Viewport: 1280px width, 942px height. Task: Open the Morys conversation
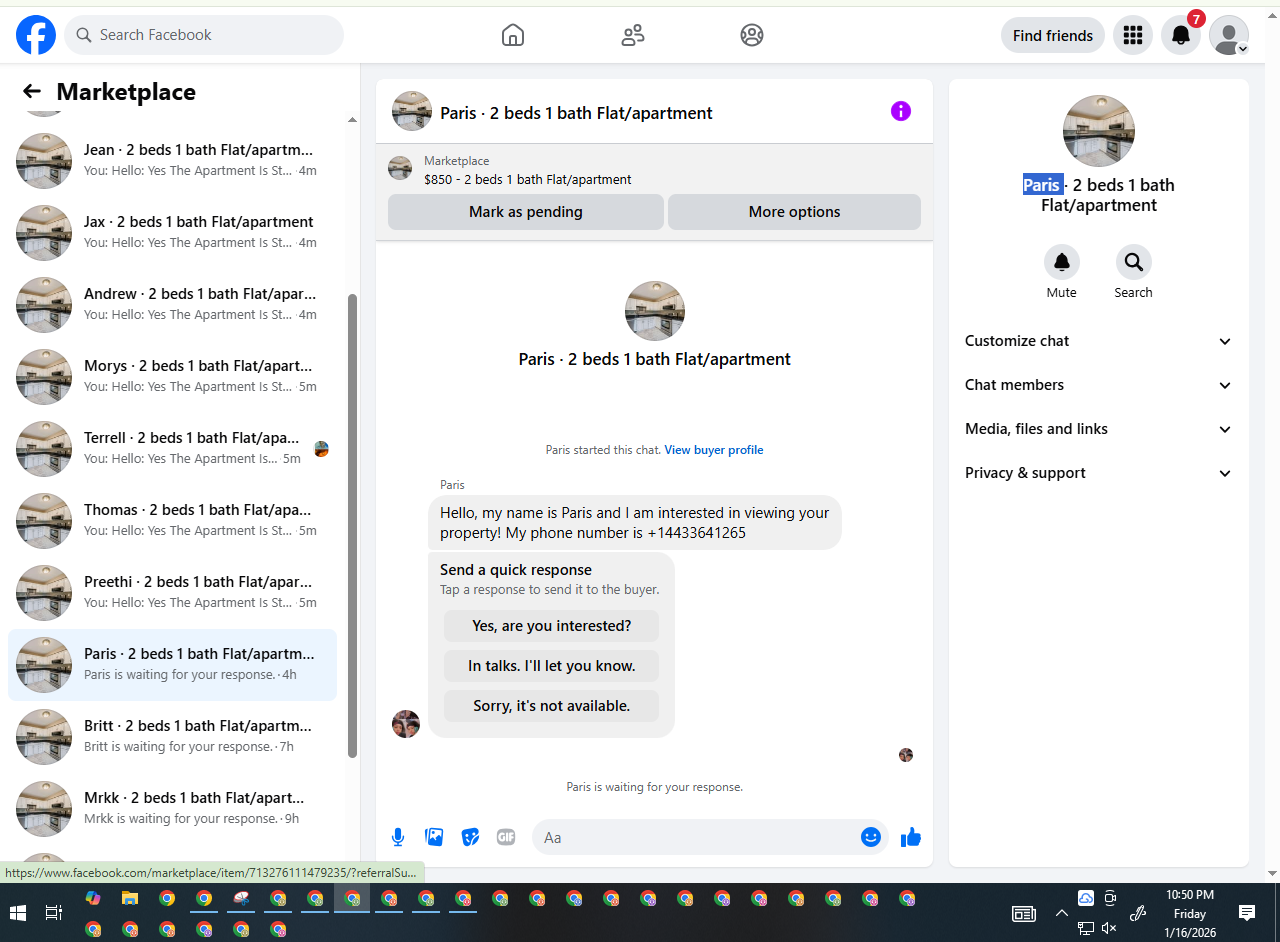tap(172, 376)
